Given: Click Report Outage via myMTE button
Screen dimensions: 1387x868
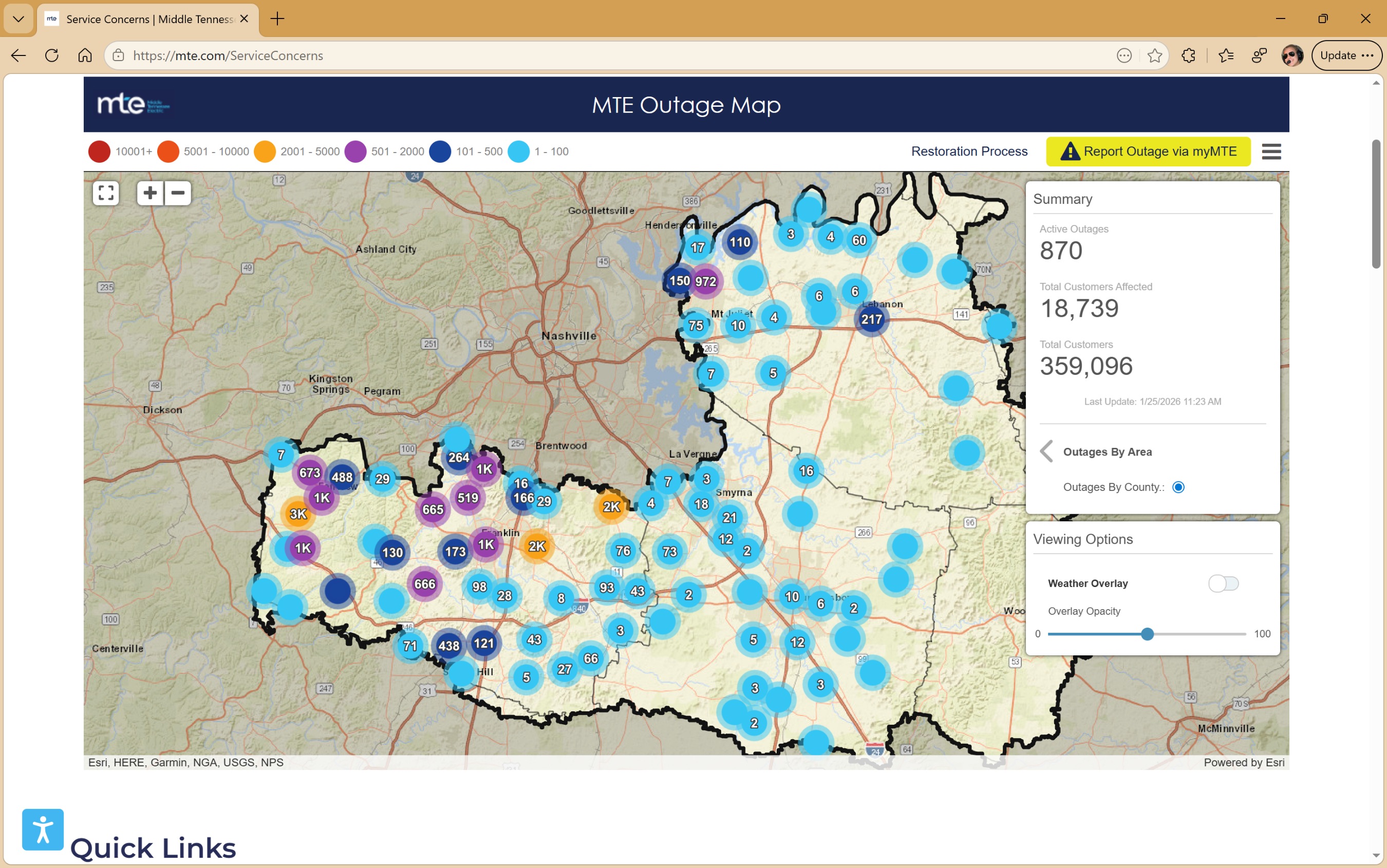Looking at the screenshot, I should coord(1148,152).
